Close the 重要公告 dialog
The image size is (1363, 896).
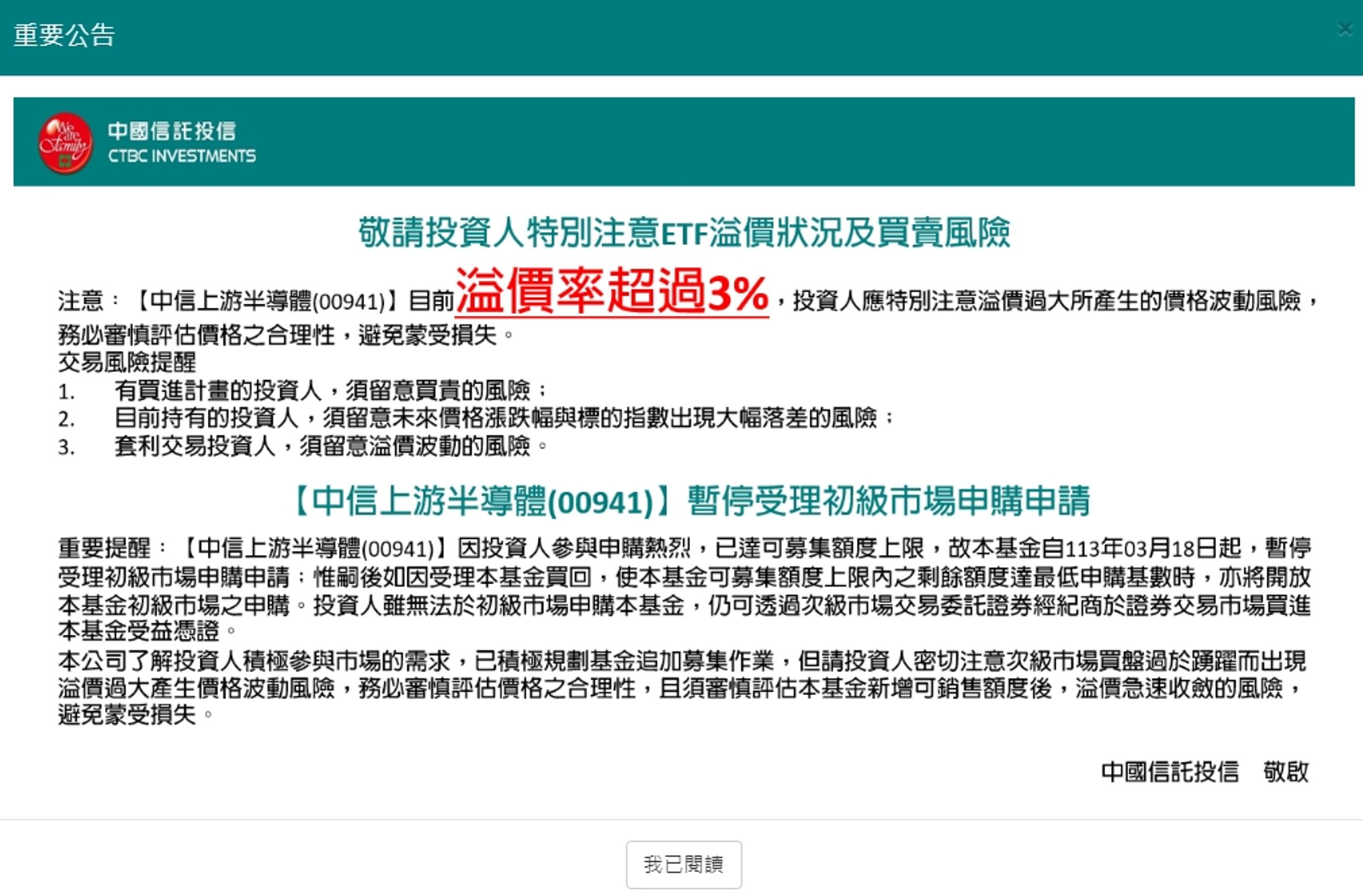(1345, 29)
